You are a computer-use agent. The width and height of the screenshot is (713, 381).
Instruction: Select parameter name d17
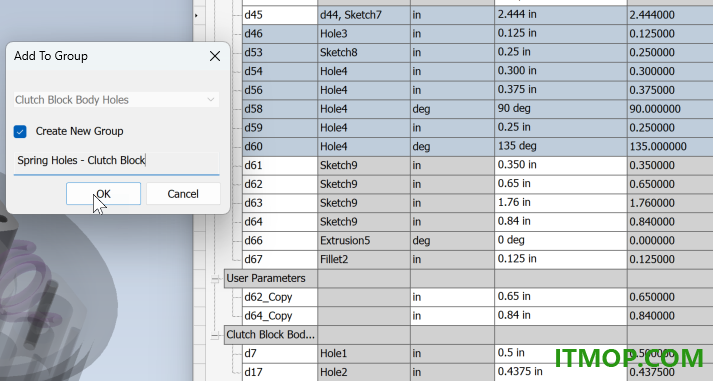280,372
